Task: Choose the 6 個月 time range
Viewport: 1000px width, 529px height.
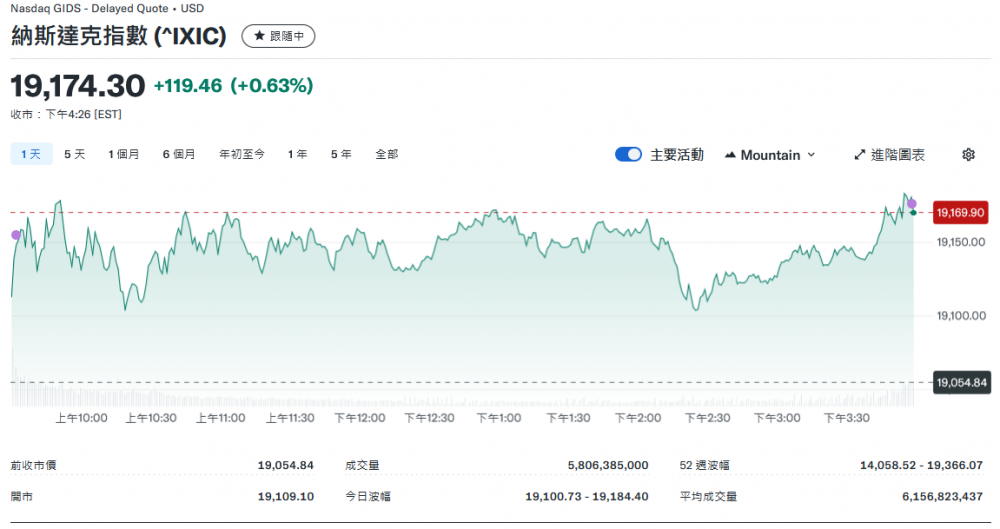Action: 179,154
